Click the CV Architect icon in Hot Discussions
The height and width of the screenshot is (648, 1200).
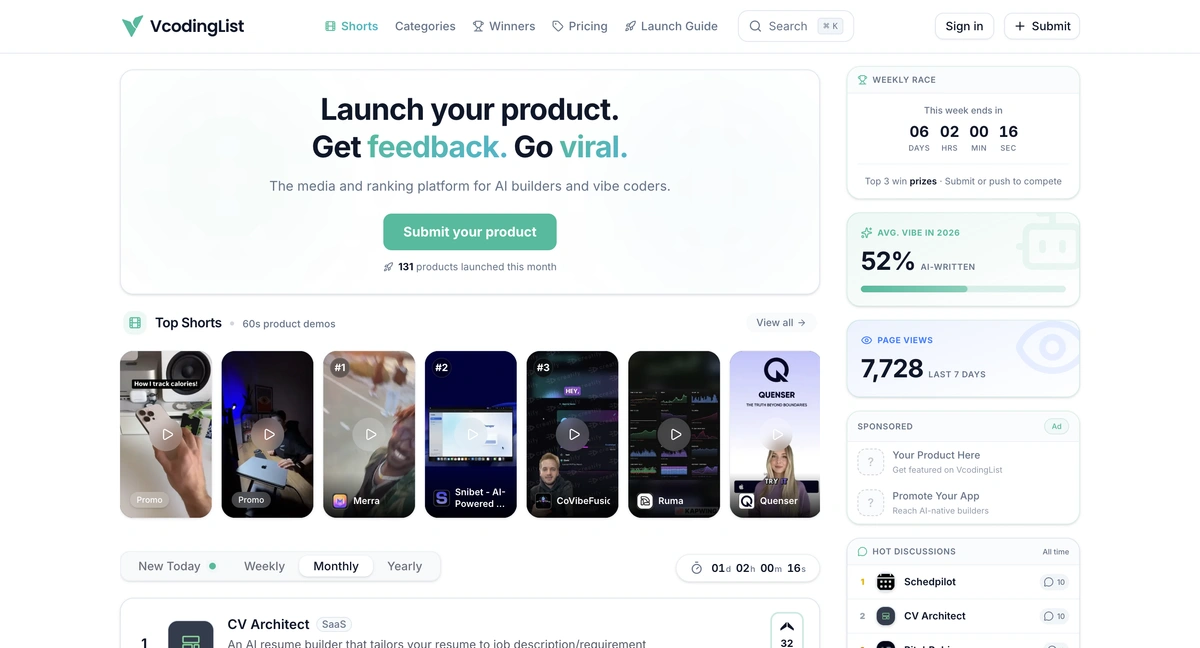[x=886, y=616]
